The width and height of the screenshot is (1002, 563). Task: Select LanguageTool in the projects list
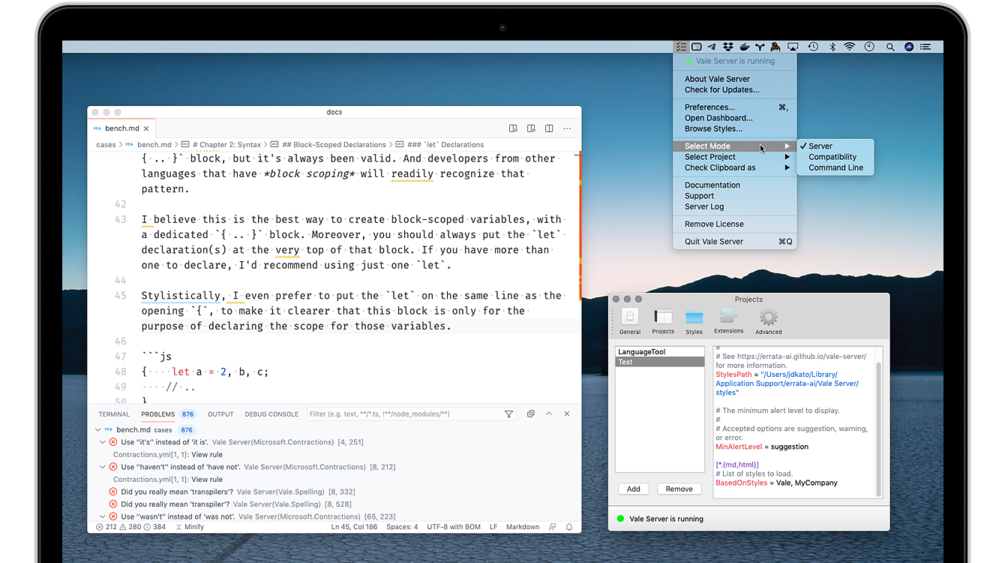point(659,351)
